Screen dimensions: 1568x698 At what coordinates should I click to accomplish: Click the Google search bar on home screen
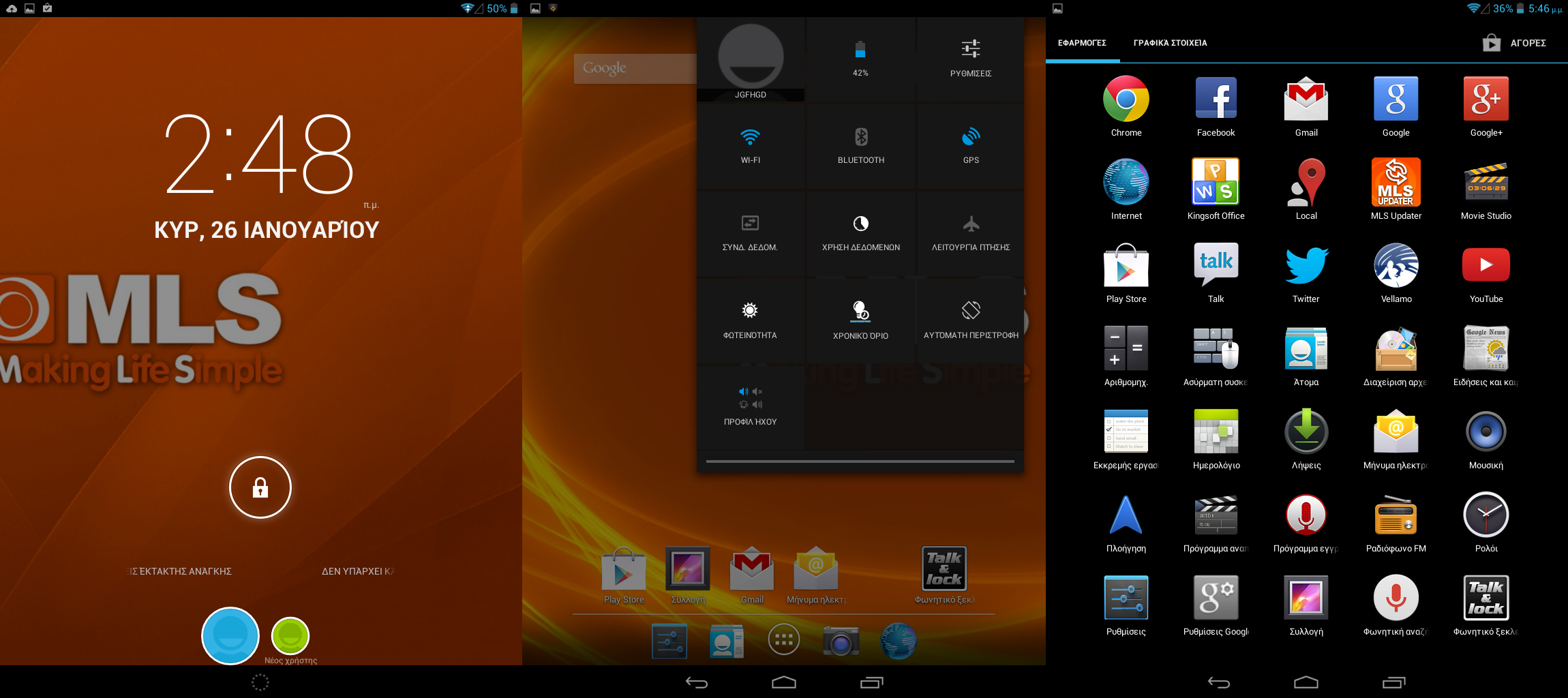click(x=635, y=68)
